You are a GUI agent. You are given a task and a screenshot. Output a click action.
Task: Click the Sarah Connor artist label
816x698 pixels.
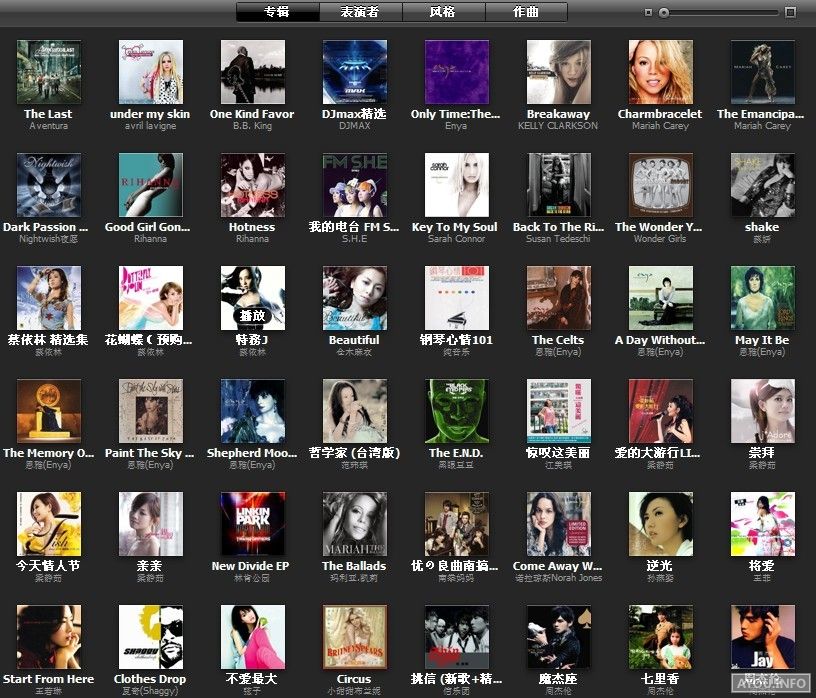pos(456,239)
